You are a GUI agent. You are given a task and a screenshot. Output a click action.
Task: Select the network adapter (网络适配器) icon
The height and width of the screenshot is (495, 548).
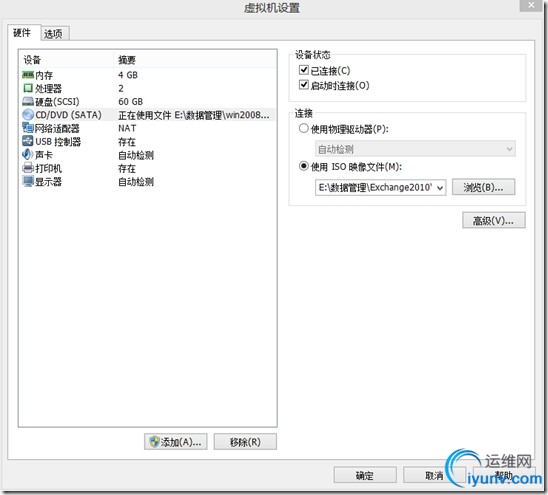point(28,128)
